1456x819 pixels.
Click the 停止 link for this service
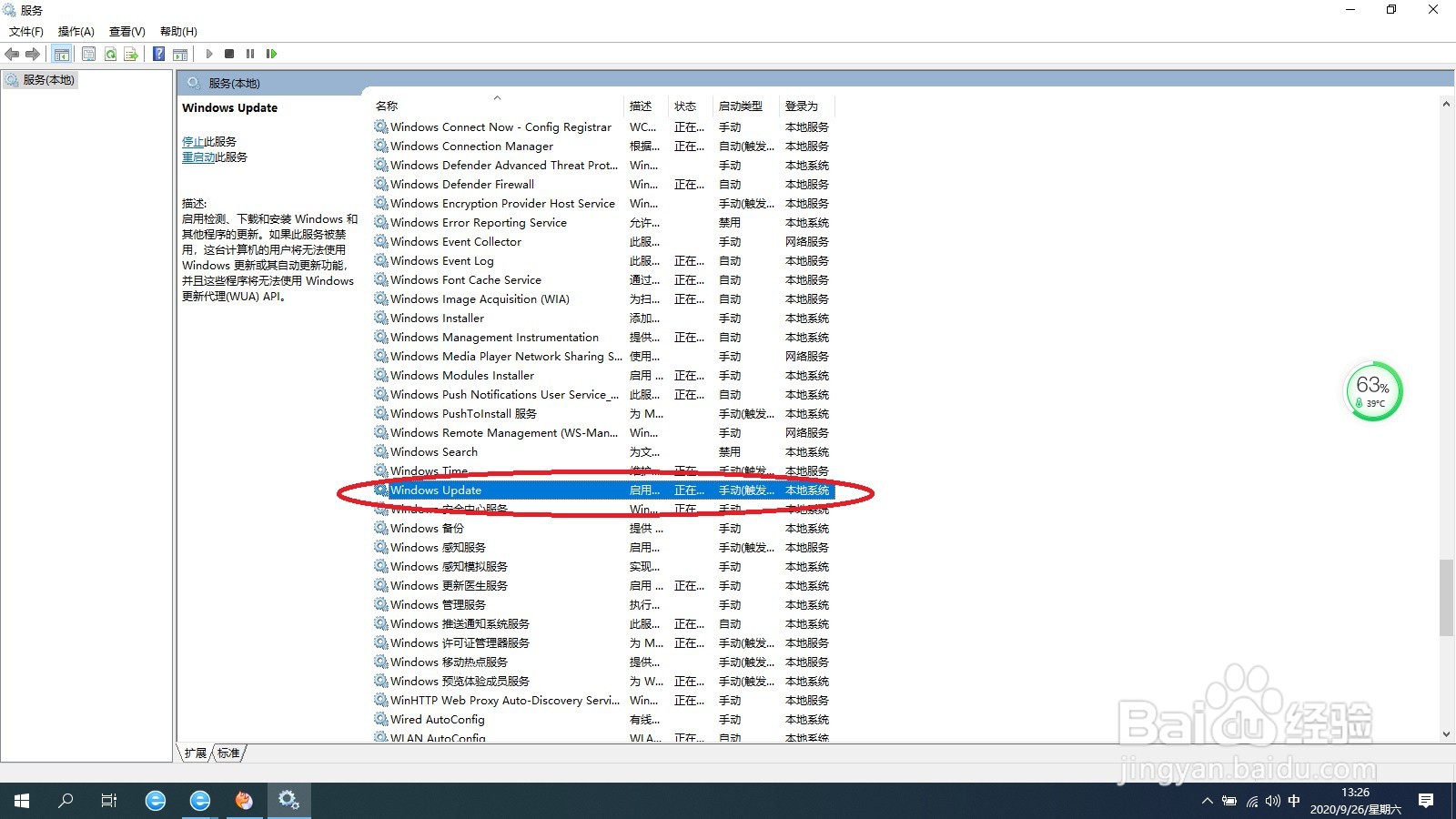coord(193,142)
